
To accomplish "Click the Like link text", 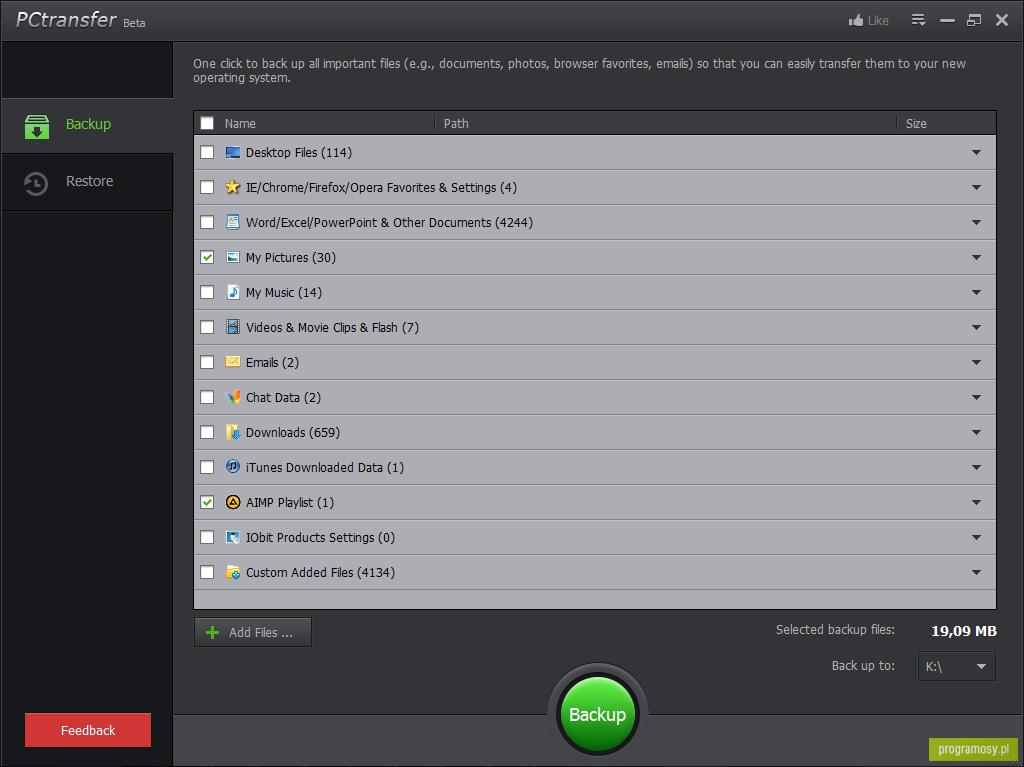I will (x=878, y=21).
